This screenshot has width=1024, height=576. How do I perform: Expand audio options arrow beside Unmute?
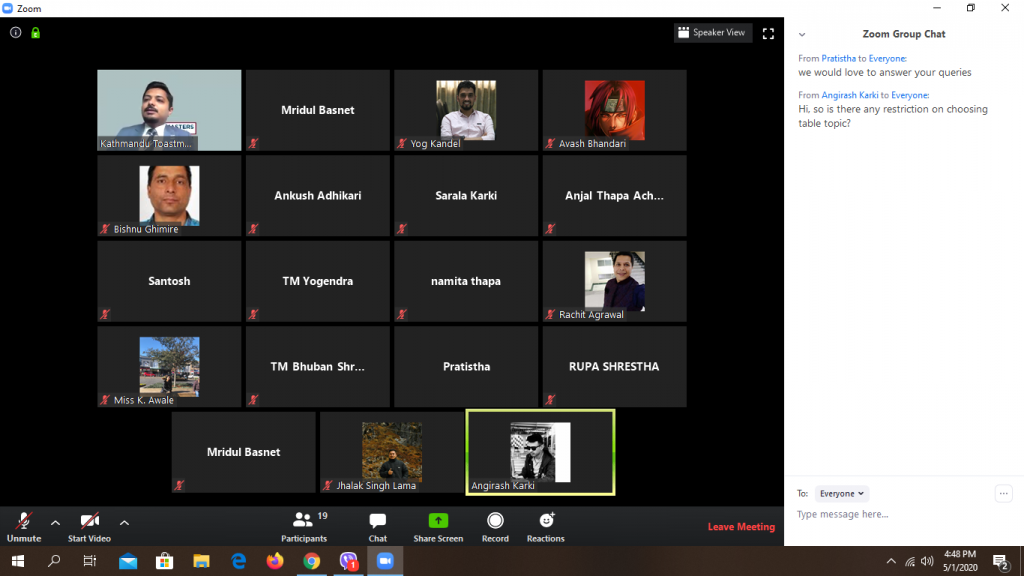[55, 522]
